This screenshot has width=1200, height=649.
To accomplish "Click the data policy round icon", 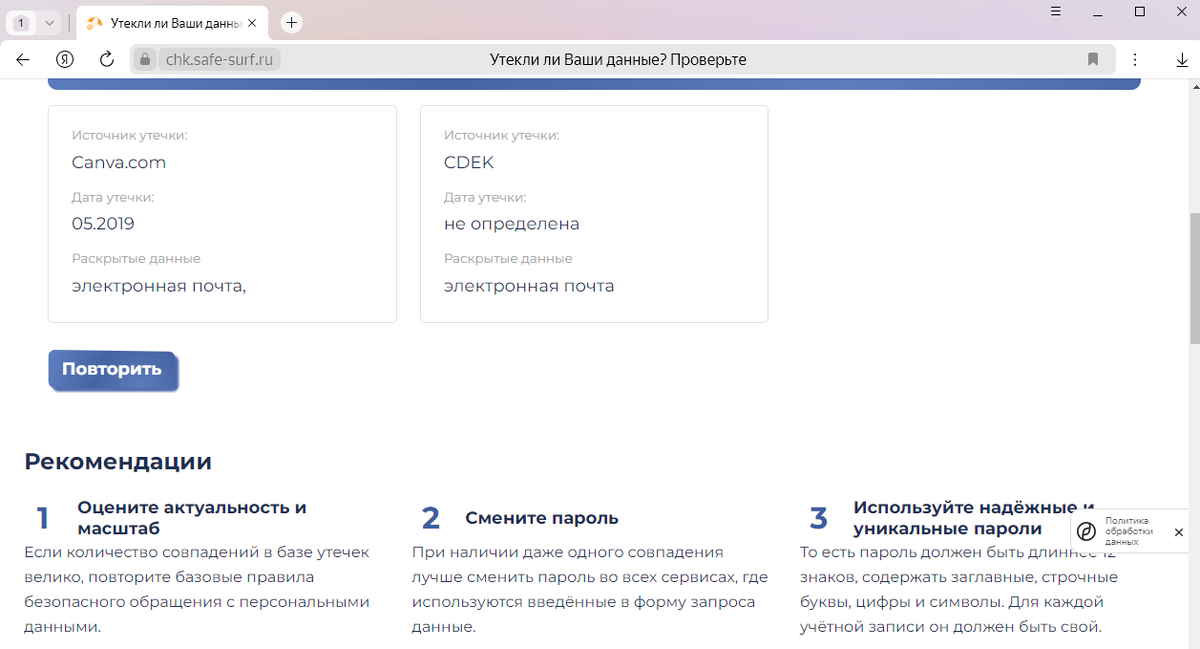I will tap(1086, 532).
